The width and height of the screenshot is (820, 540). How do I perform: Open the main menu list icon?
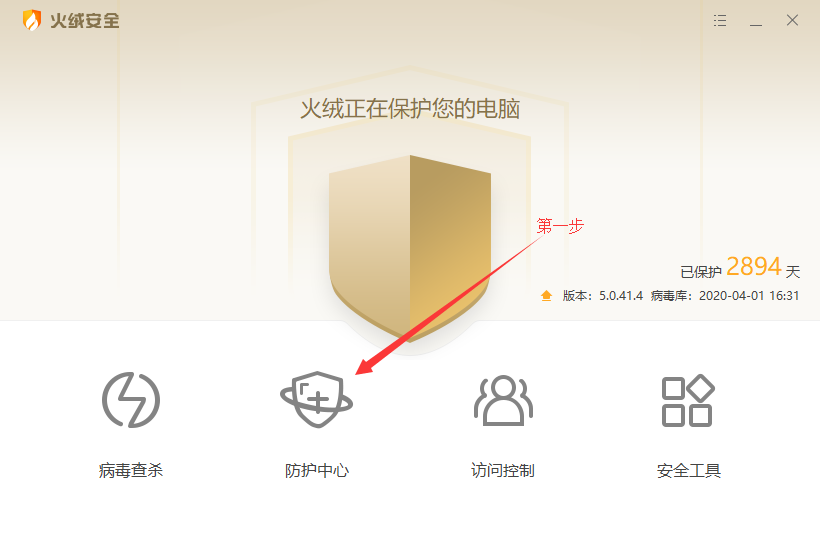(x=720, y=20)
